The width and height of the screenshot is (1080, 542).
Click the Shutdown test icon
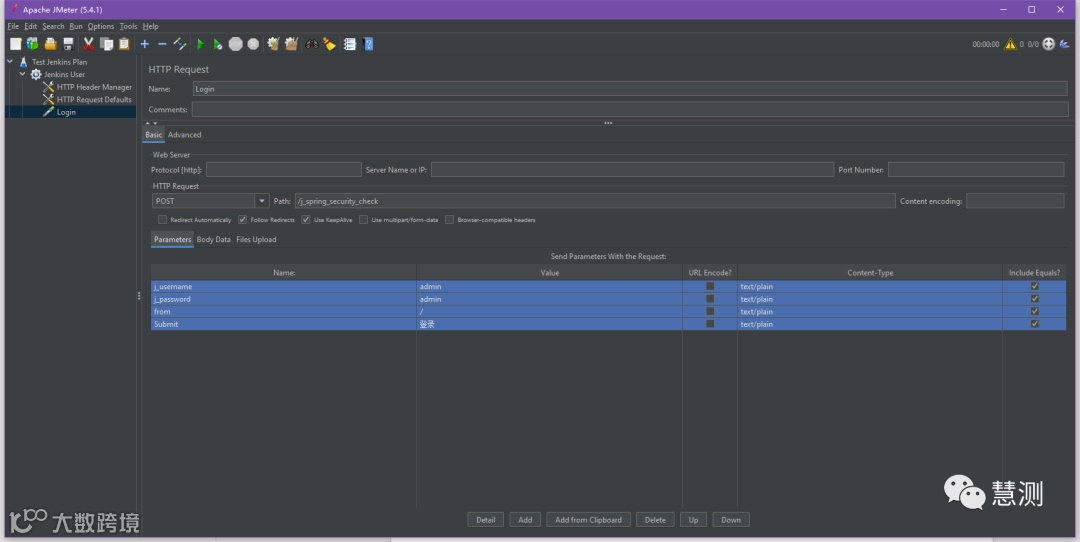coord(253,44)
